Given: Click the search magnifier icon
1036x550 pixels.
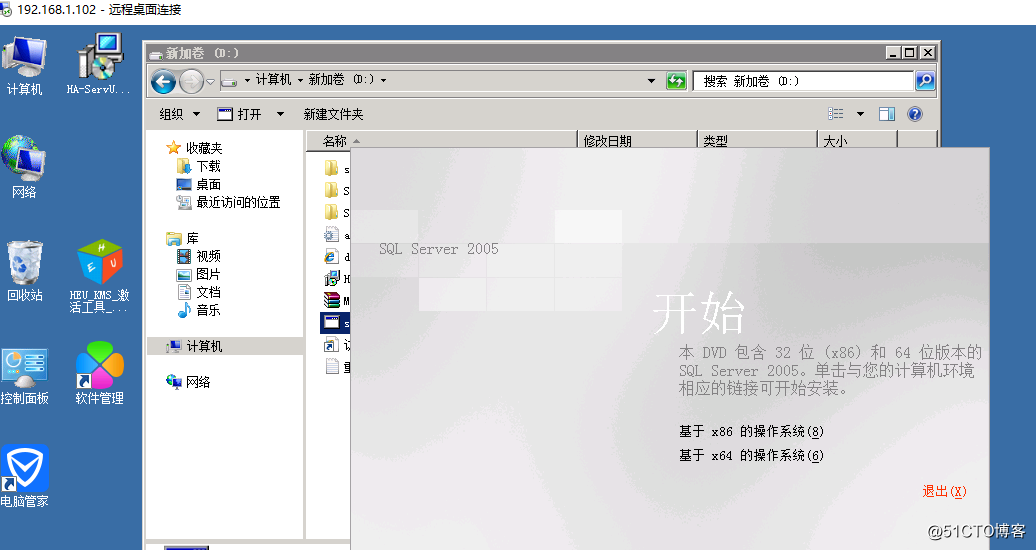Looking at the screenshot, I should (925, 81).
